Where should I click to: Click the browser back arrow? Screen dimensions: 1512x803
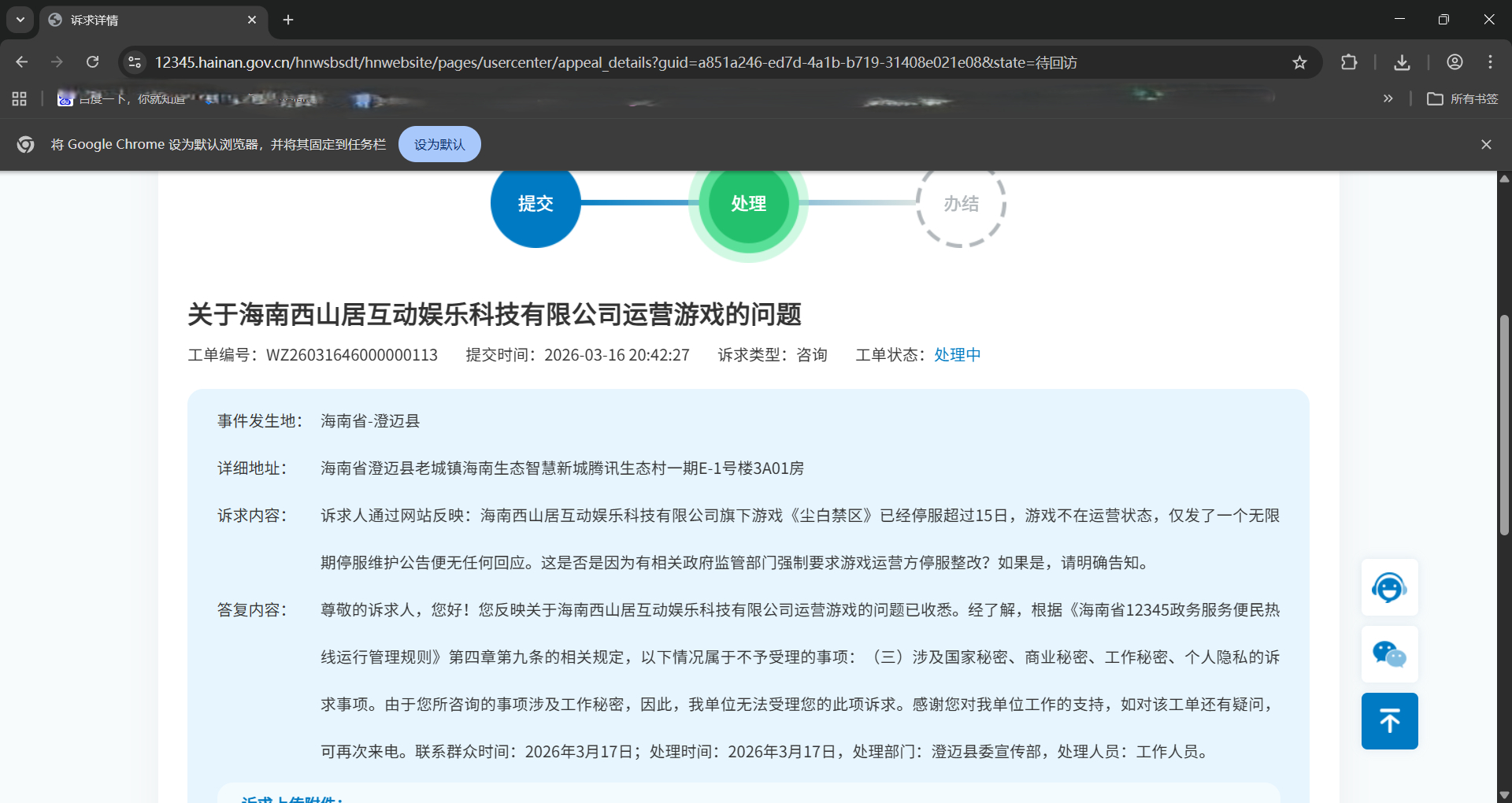[x=22, y=62]
